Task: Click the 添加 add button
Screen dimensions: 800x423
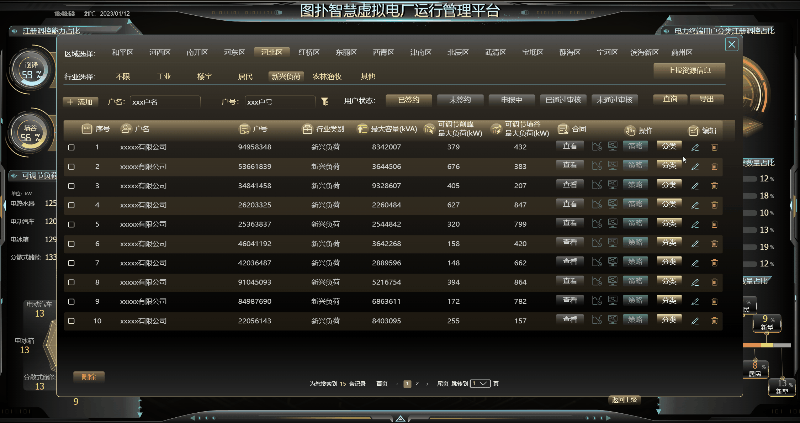Action: click(81, 102)
